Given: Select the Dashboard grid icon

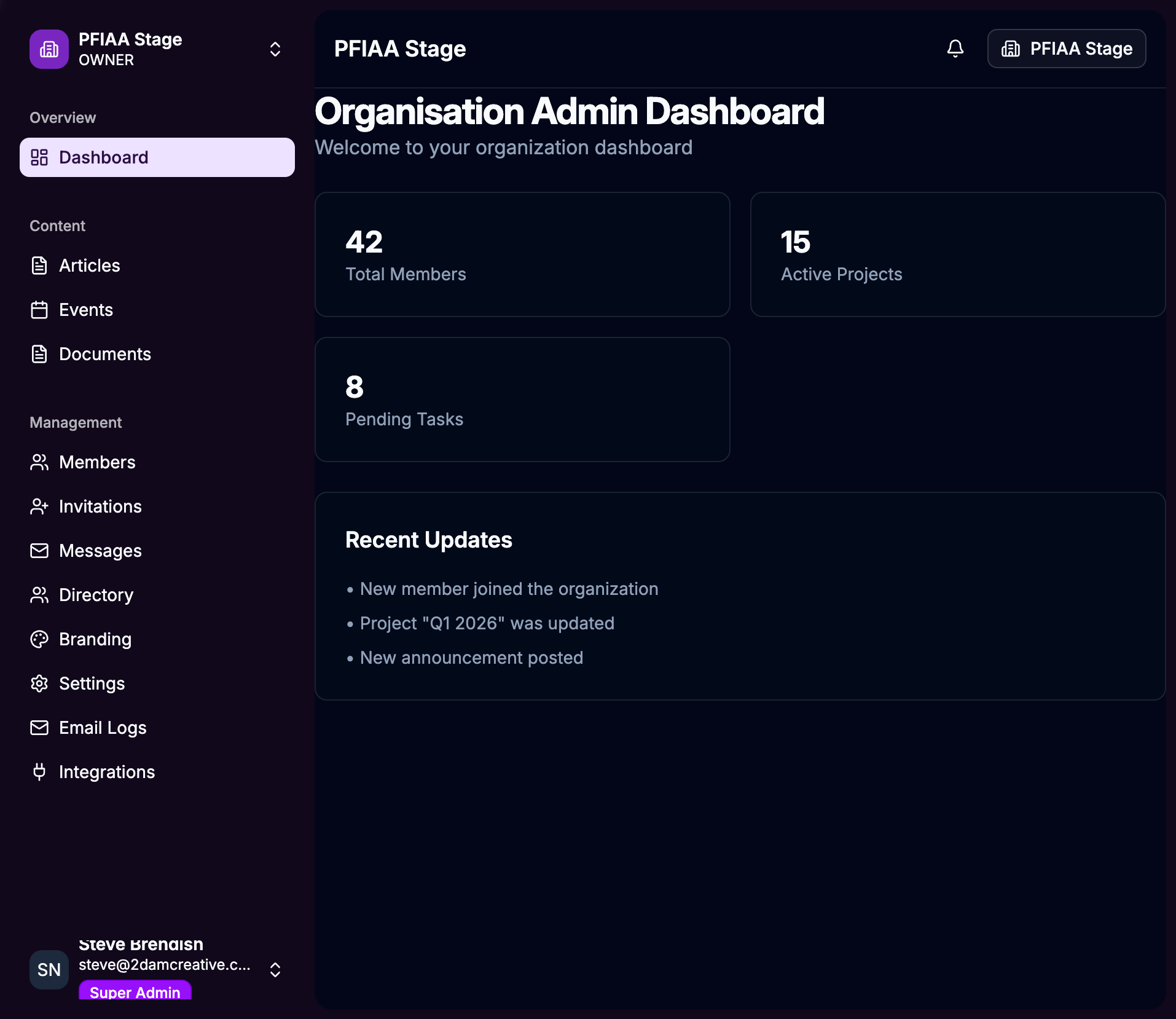Looking at the screenshot, I should (x=39, y=157).
